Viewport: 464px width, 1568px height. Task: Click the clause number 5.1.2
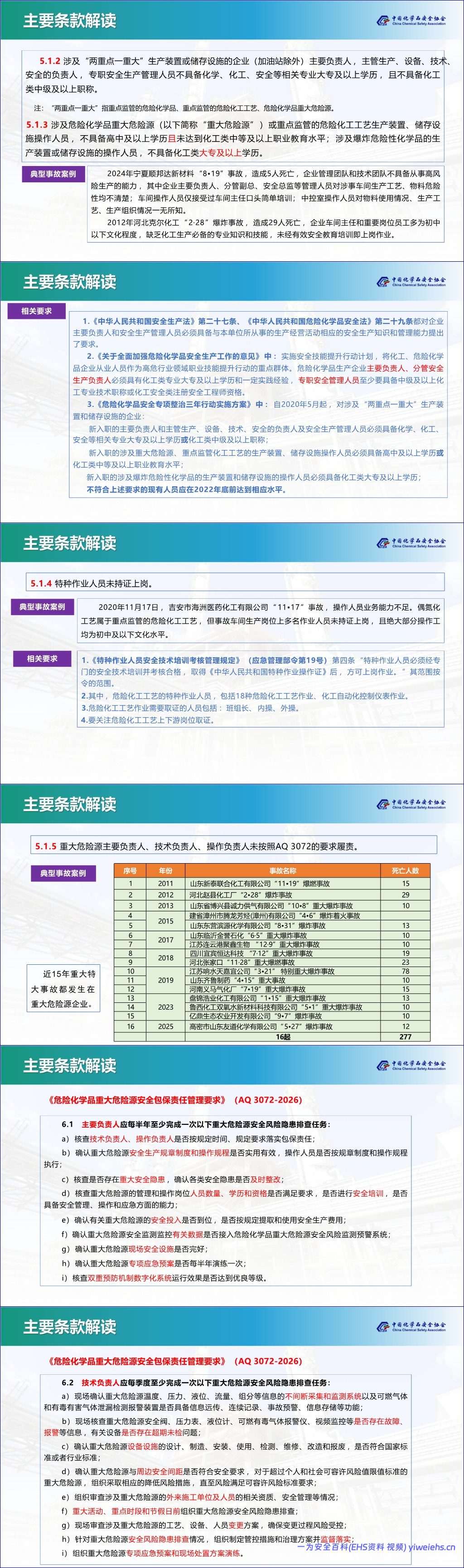click(50, 61)
